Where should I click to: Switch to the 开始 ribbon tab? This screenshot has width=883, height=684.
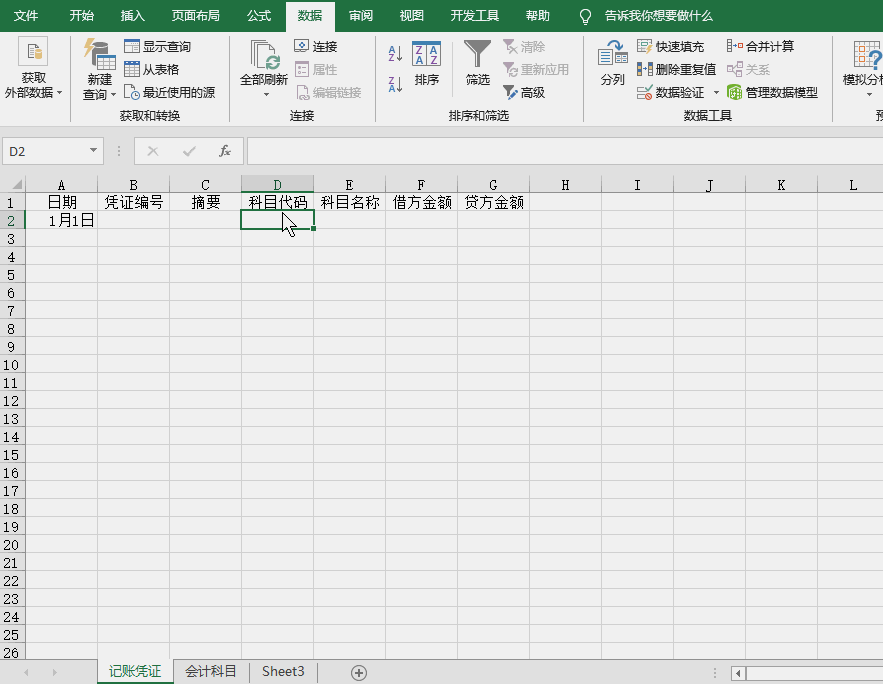[82, 16]
